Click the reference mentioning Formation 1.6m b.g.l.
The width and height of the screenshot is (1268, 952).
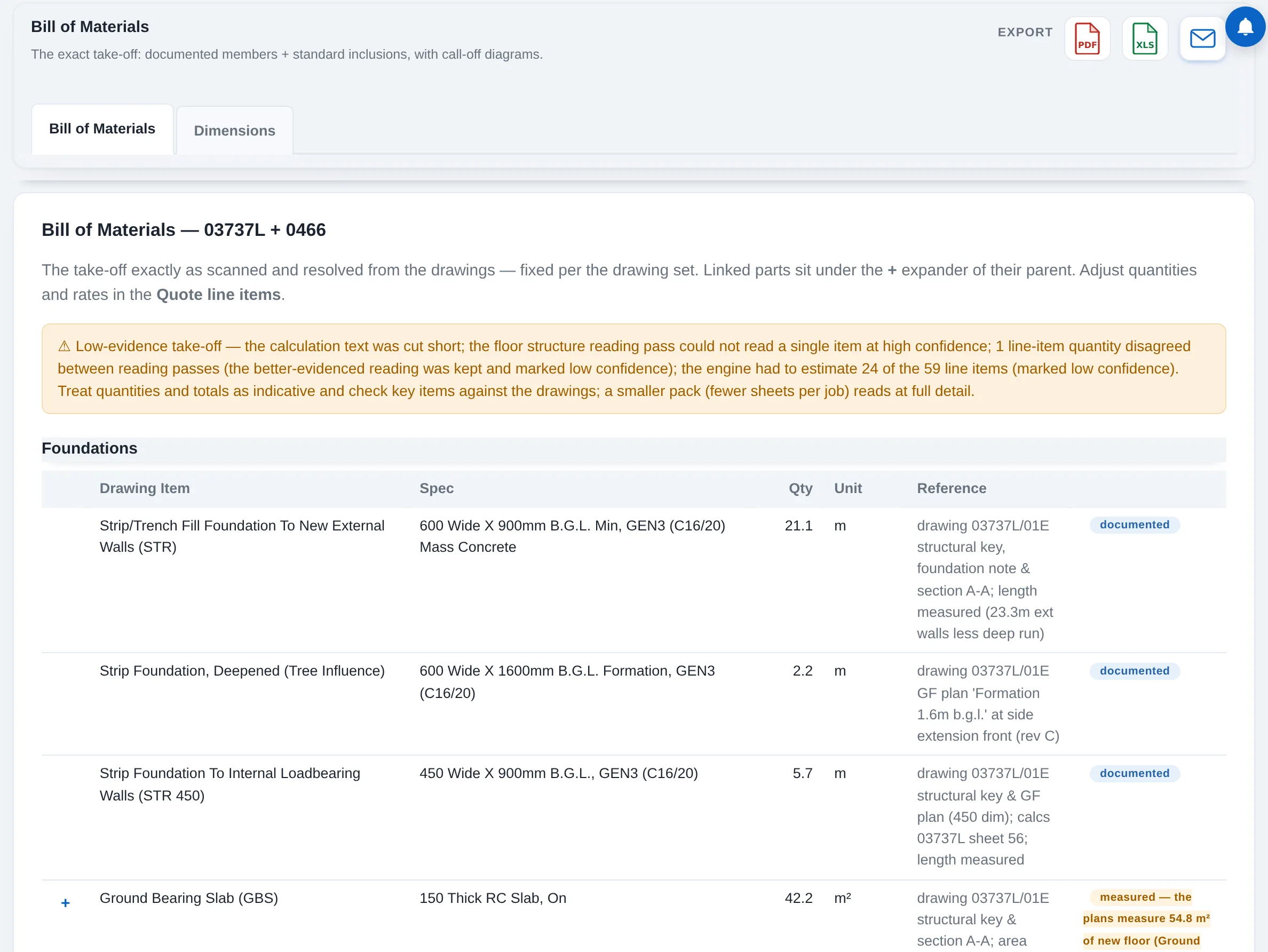(x=988, y=703)
